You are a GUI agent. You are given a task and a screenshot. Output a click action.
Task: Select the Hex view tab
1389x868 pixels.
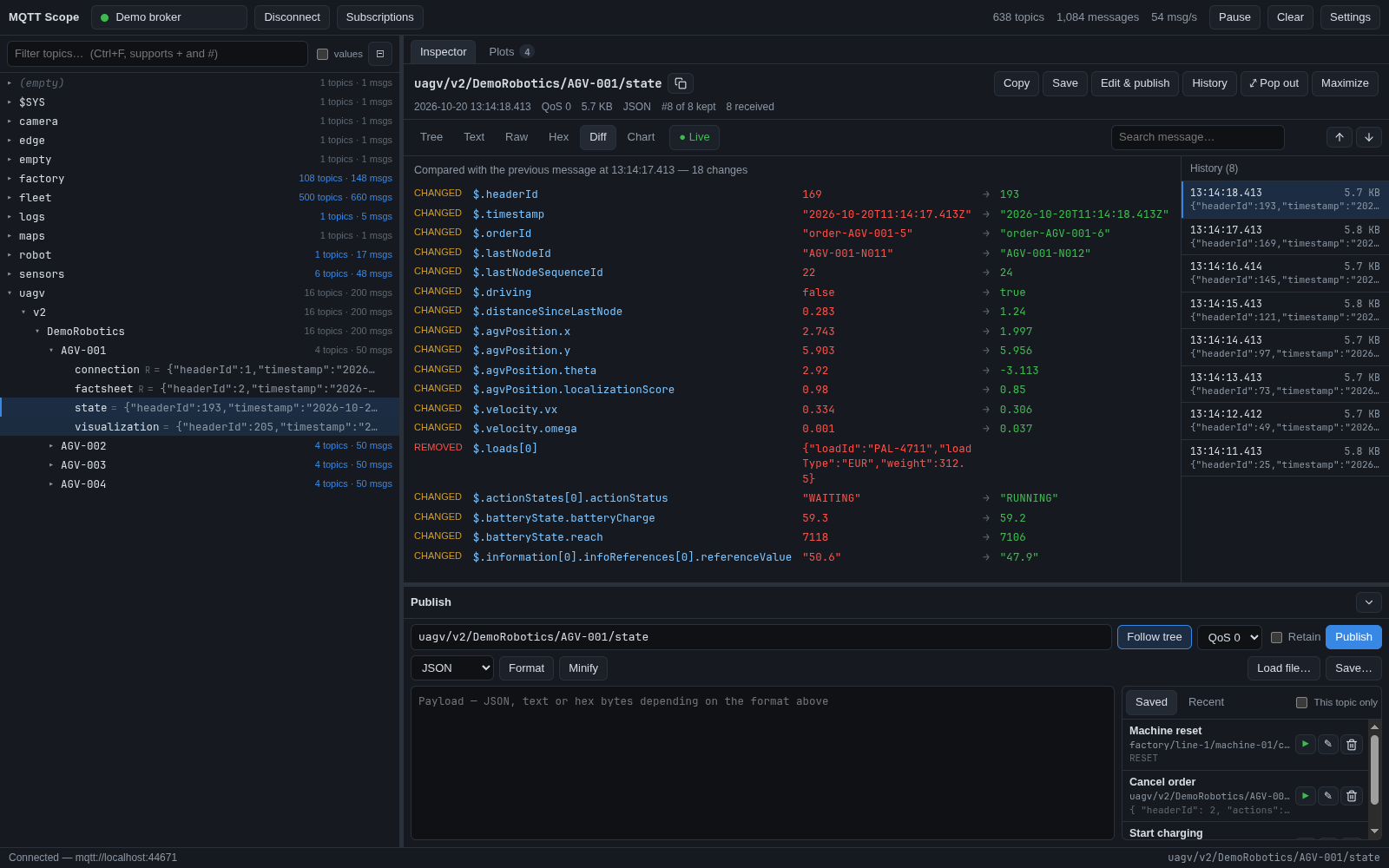coord(558,137)
